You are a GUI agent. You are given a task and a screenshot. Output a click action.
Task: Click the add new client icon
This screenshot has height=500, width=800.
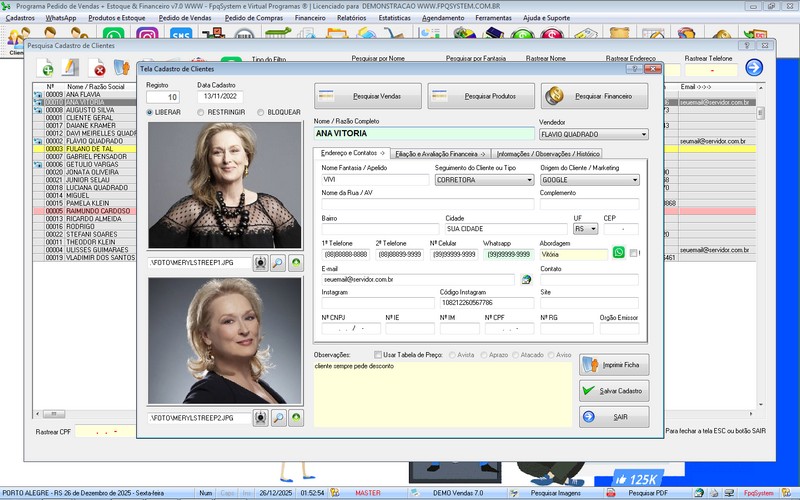coord(46,68)
